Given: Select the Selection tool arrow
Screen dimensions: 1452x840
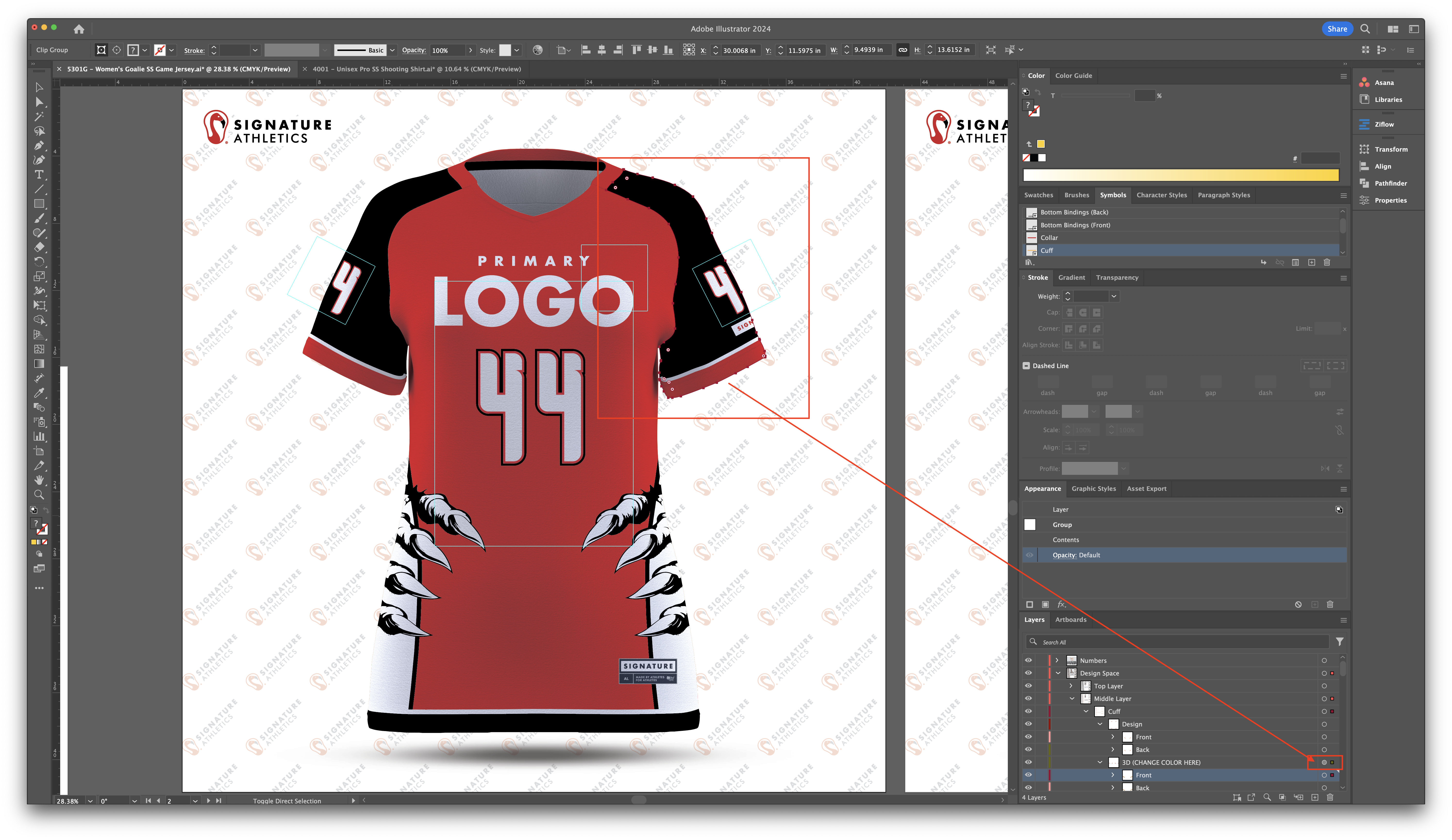Looking at the screenshot, I should coord(39,88).
